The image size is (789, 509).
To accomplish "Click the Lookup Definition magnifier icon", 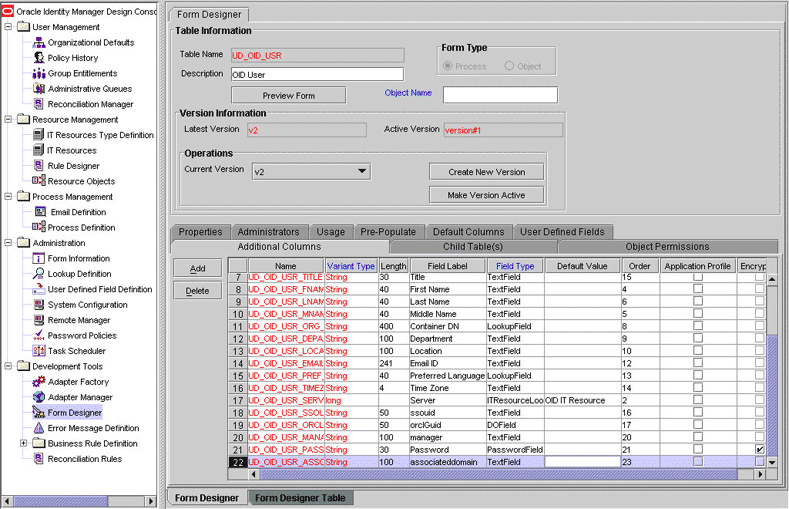I will tap(39, 274).
